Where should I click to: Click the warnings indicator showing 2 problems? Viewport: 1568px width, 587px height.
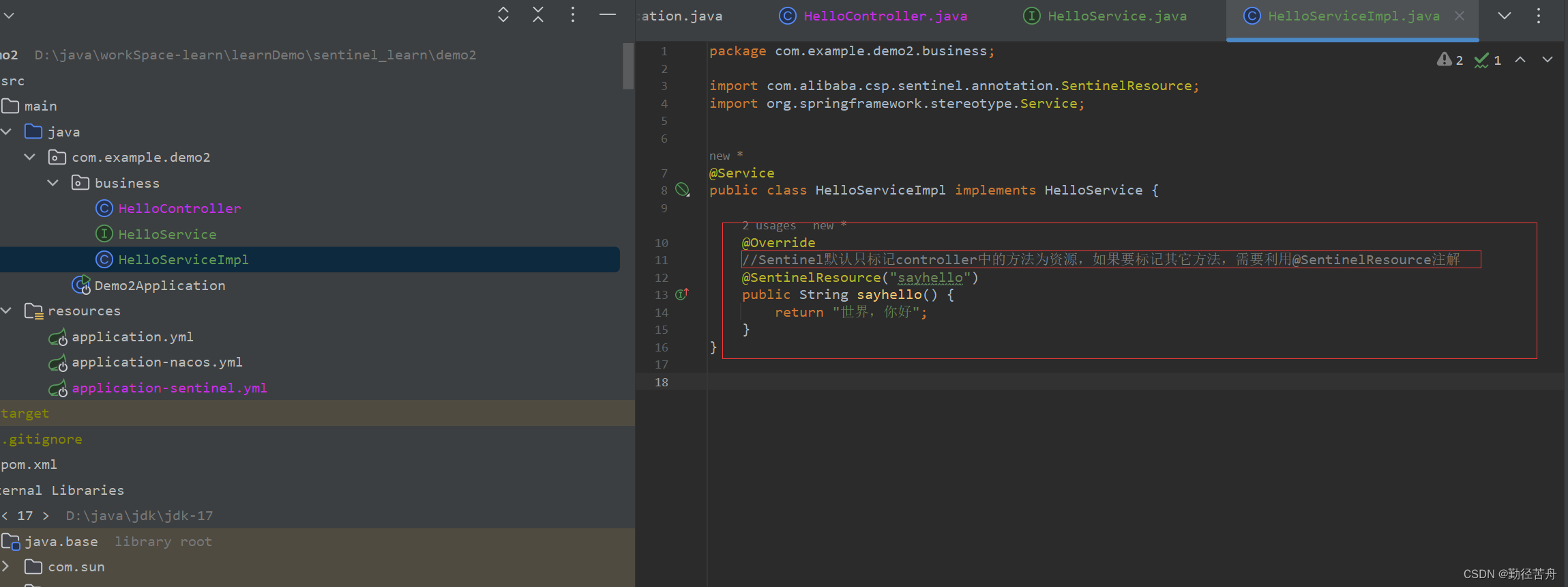coord(1449,60)
